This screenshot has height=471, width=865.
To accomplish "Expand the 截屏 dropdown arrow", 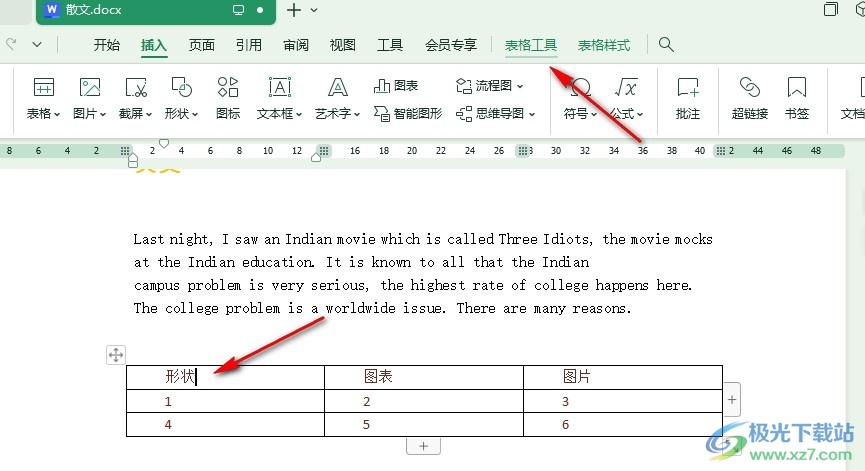I will coord(149,114).
